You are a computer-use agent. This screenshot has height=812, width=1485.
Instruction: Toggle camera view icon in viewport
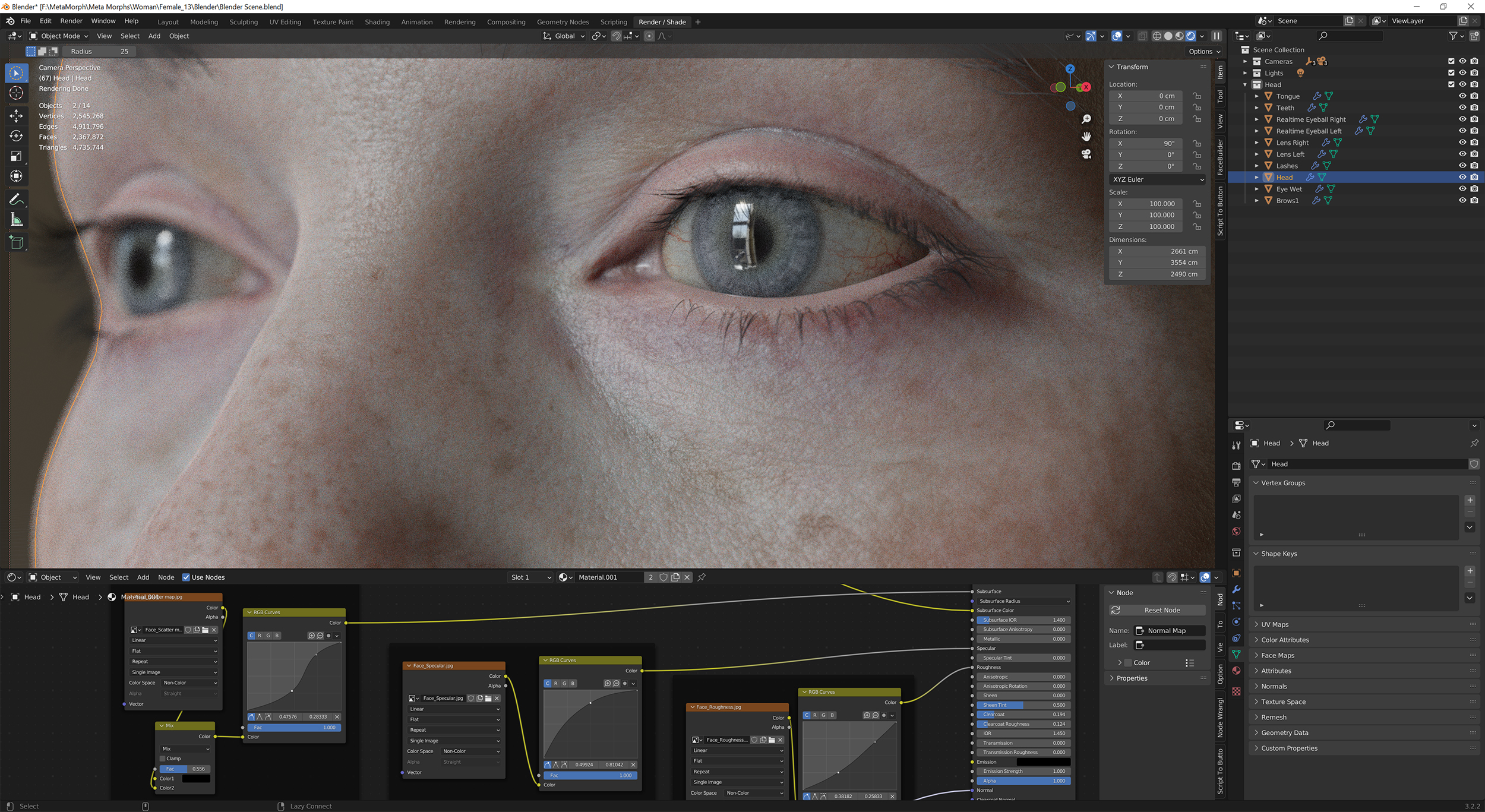tap(1086, 154)
